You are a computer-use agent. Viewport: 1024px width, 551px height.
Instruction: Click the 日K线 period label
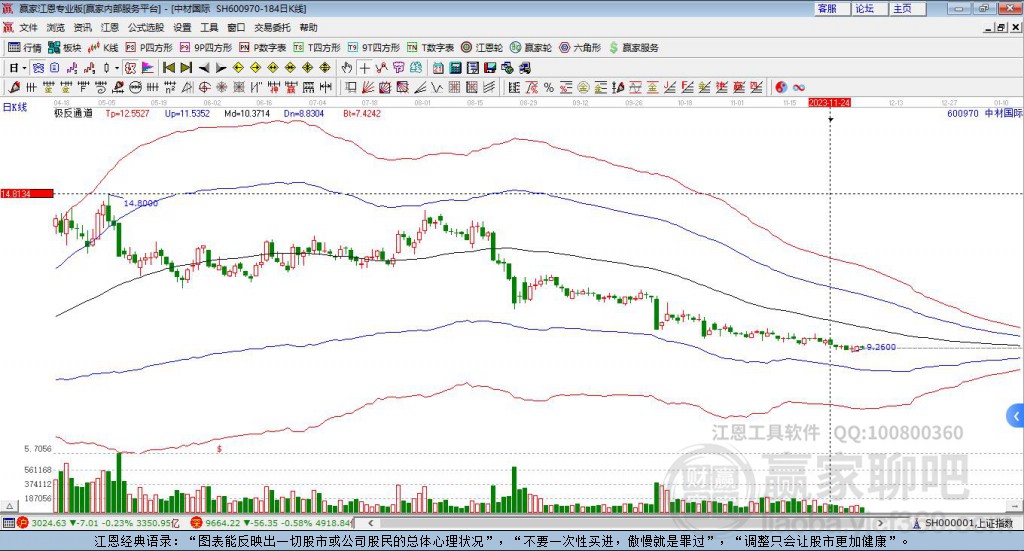[15, 107]
